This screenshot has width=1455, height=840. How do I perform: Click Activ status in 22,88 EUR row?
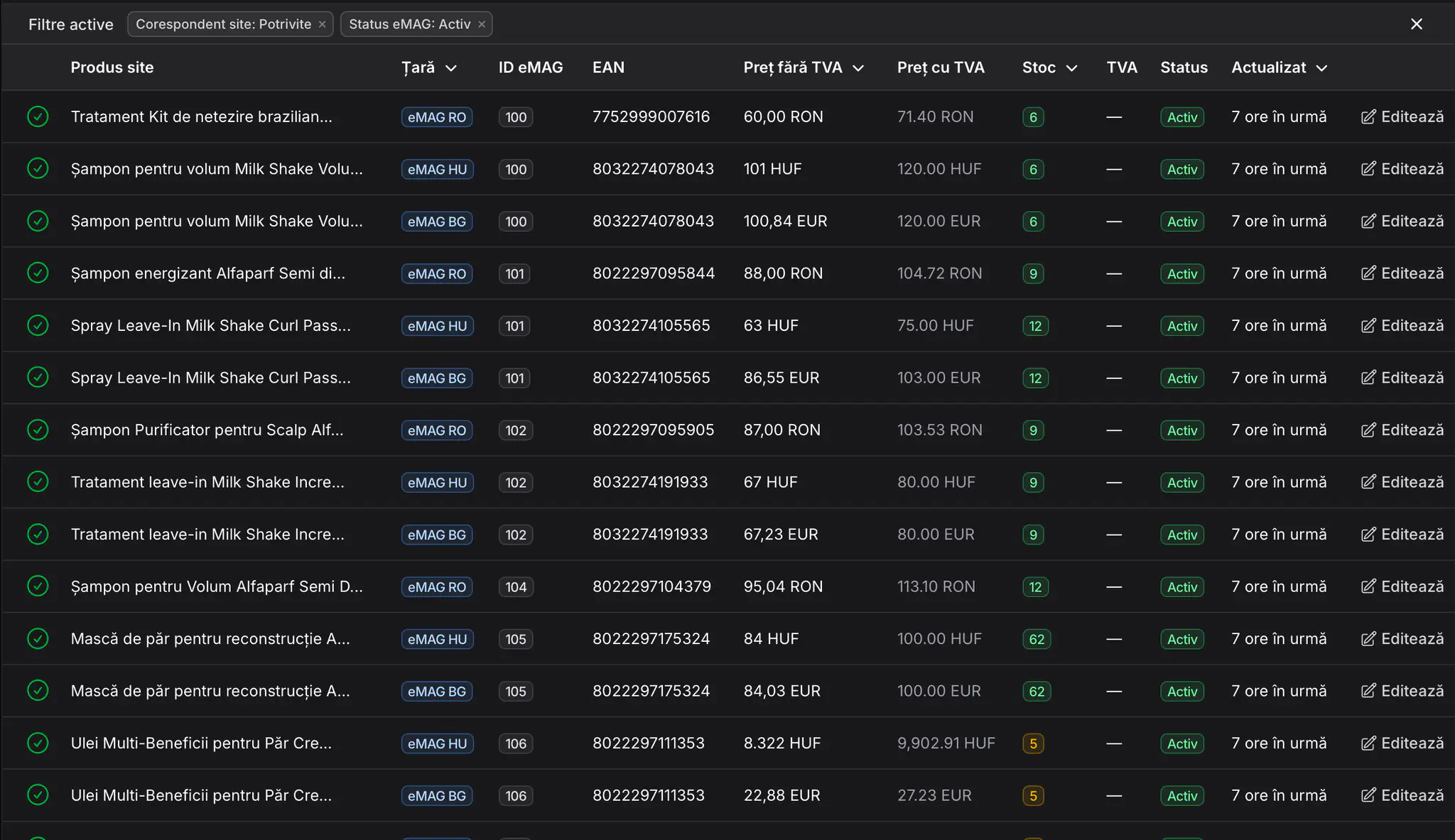coord(1182,796)
